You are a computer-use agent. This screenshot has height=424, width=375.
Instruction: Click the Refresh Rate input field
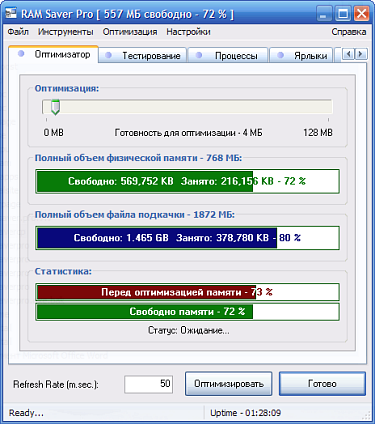click(149, 384)
